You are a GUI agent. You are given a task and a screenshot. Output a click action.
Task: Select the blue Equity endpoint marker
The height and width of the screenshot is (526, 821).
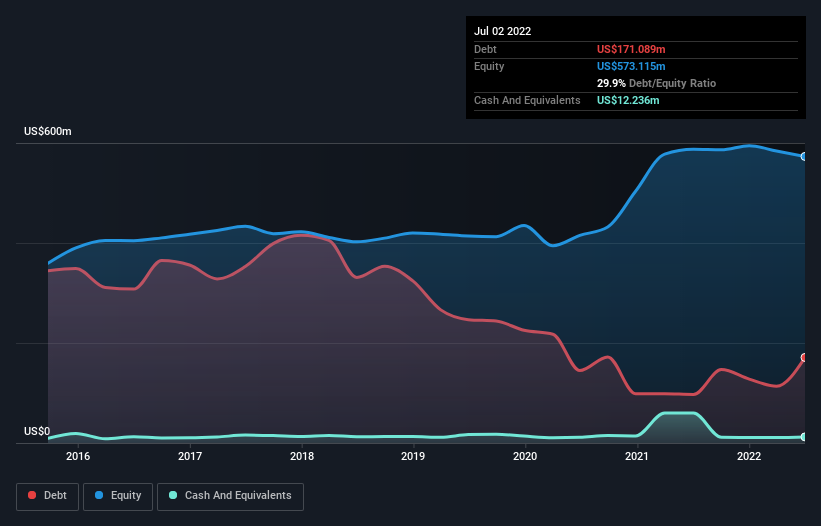(x=804, y=156)
